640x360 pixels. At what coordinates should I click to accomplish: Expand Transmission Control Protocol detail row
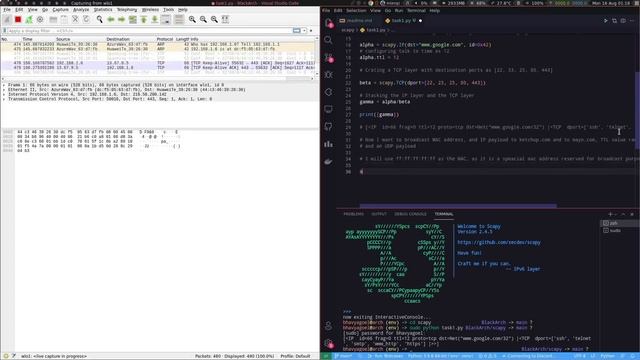tap(4, 99)
